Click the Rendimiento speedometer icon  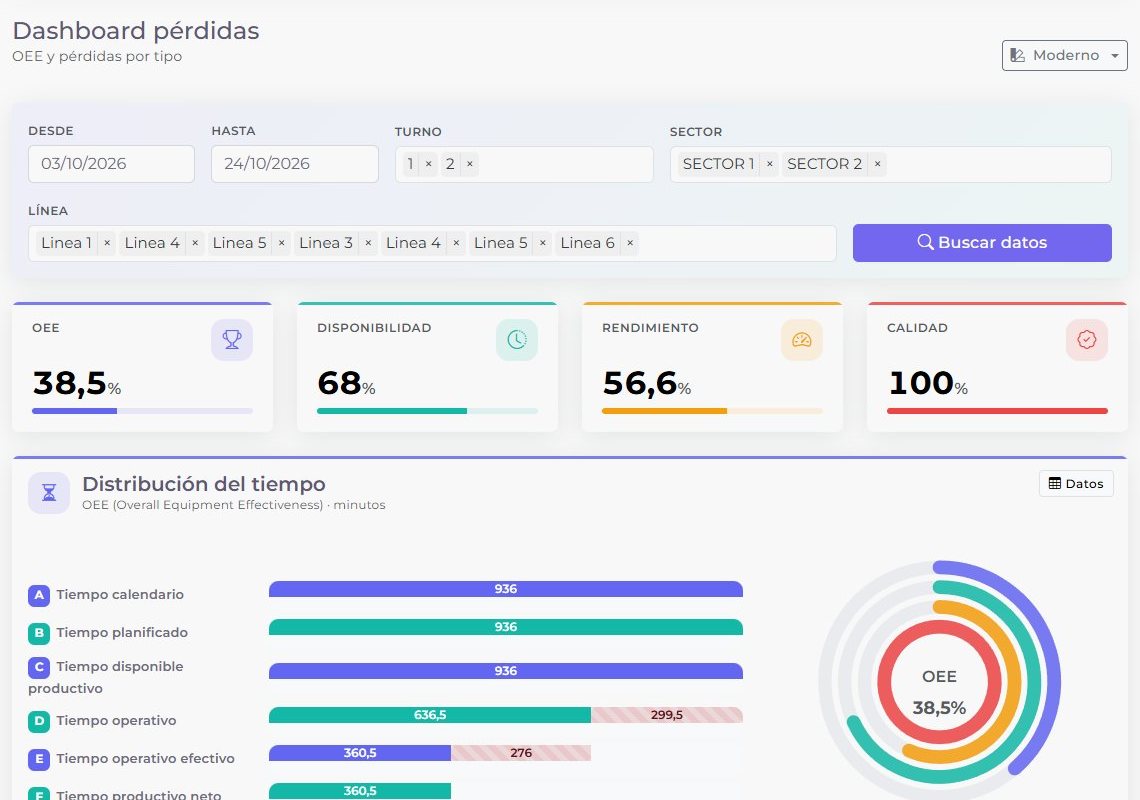[802, 340]
